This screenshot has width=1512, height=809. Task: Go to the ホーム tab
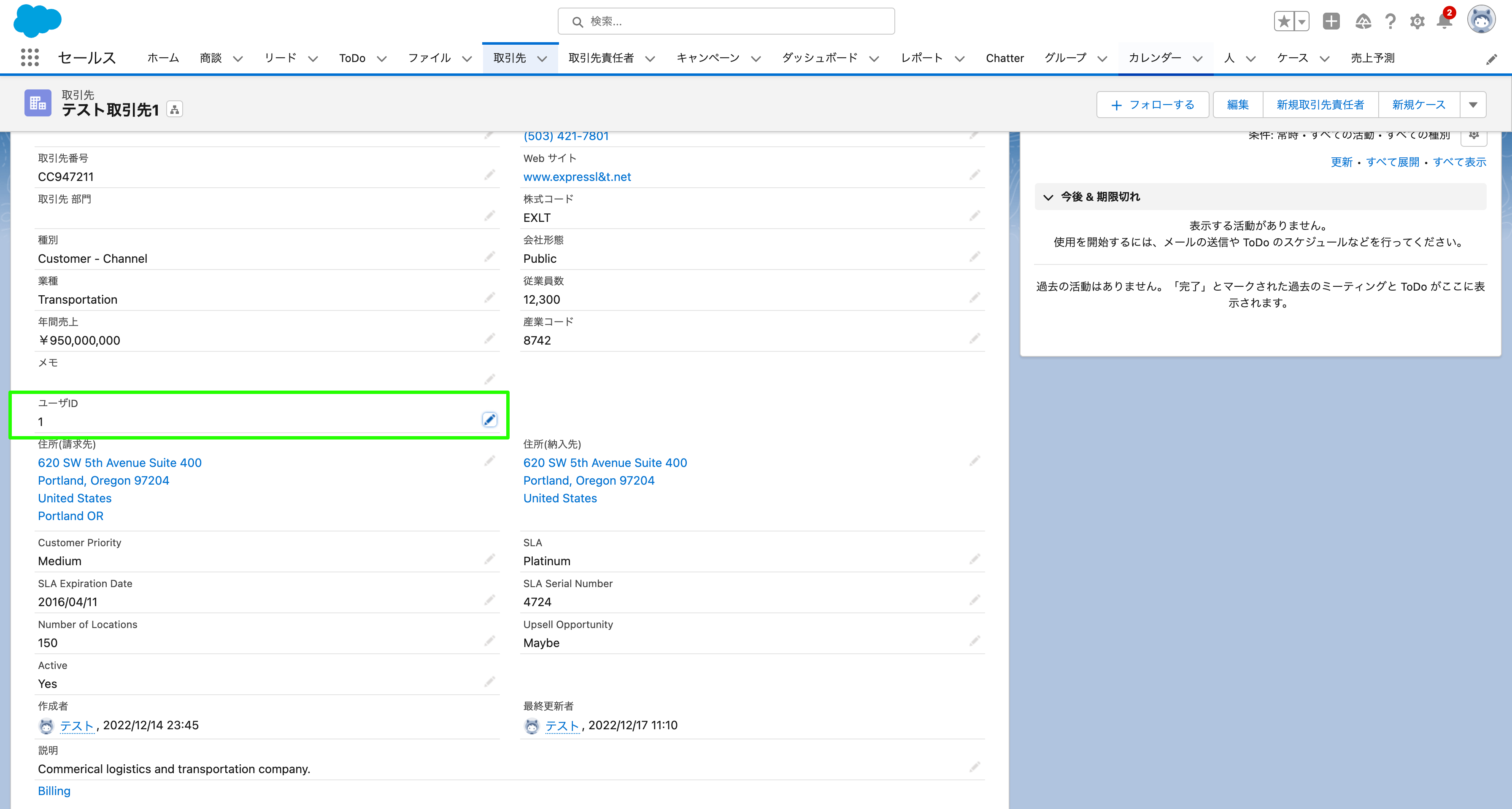pyautogui.click(x=162, y=58)
